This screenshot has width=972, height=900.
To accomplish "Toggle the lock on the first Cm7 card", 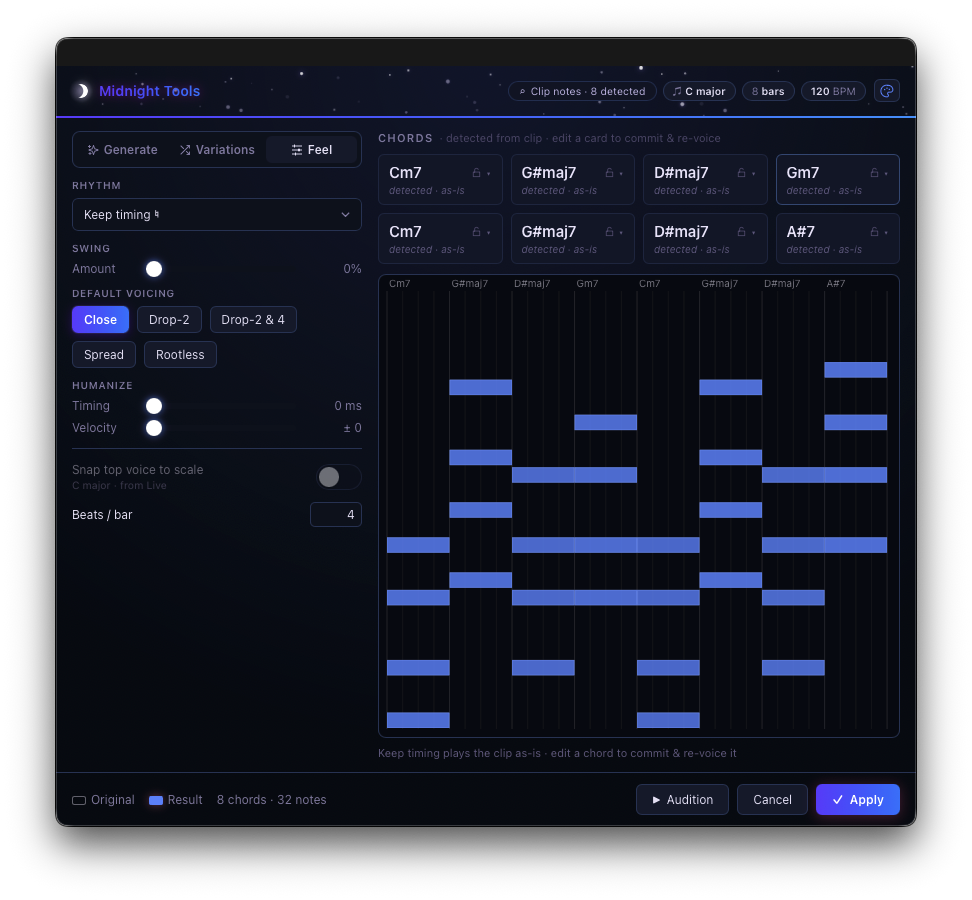I will pos(476,173).
